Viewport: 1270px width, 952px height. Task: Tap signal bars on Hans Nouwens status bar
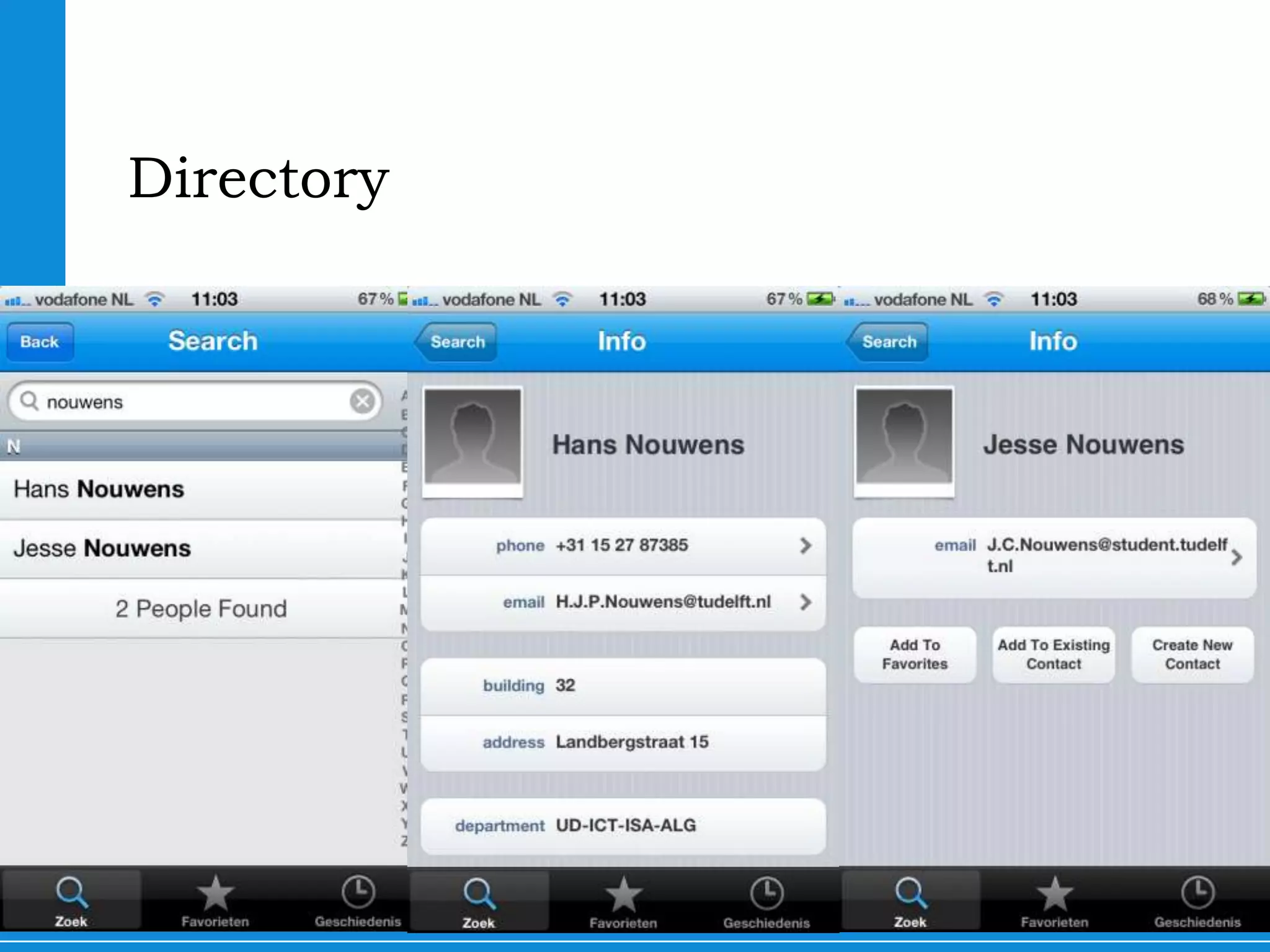[x=425, y=301]
